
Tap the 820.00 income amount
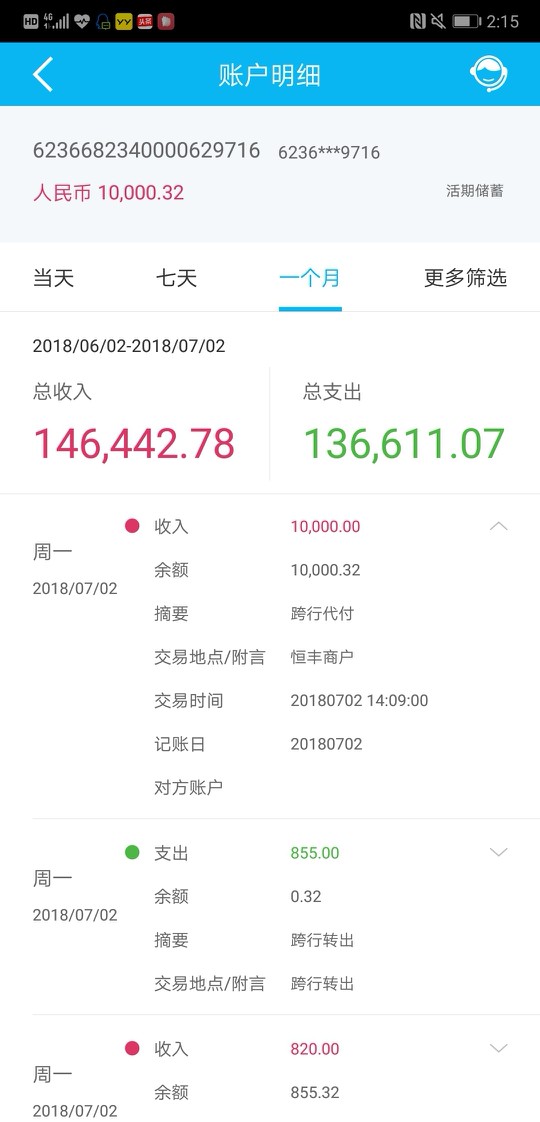tap(315, 1049)
